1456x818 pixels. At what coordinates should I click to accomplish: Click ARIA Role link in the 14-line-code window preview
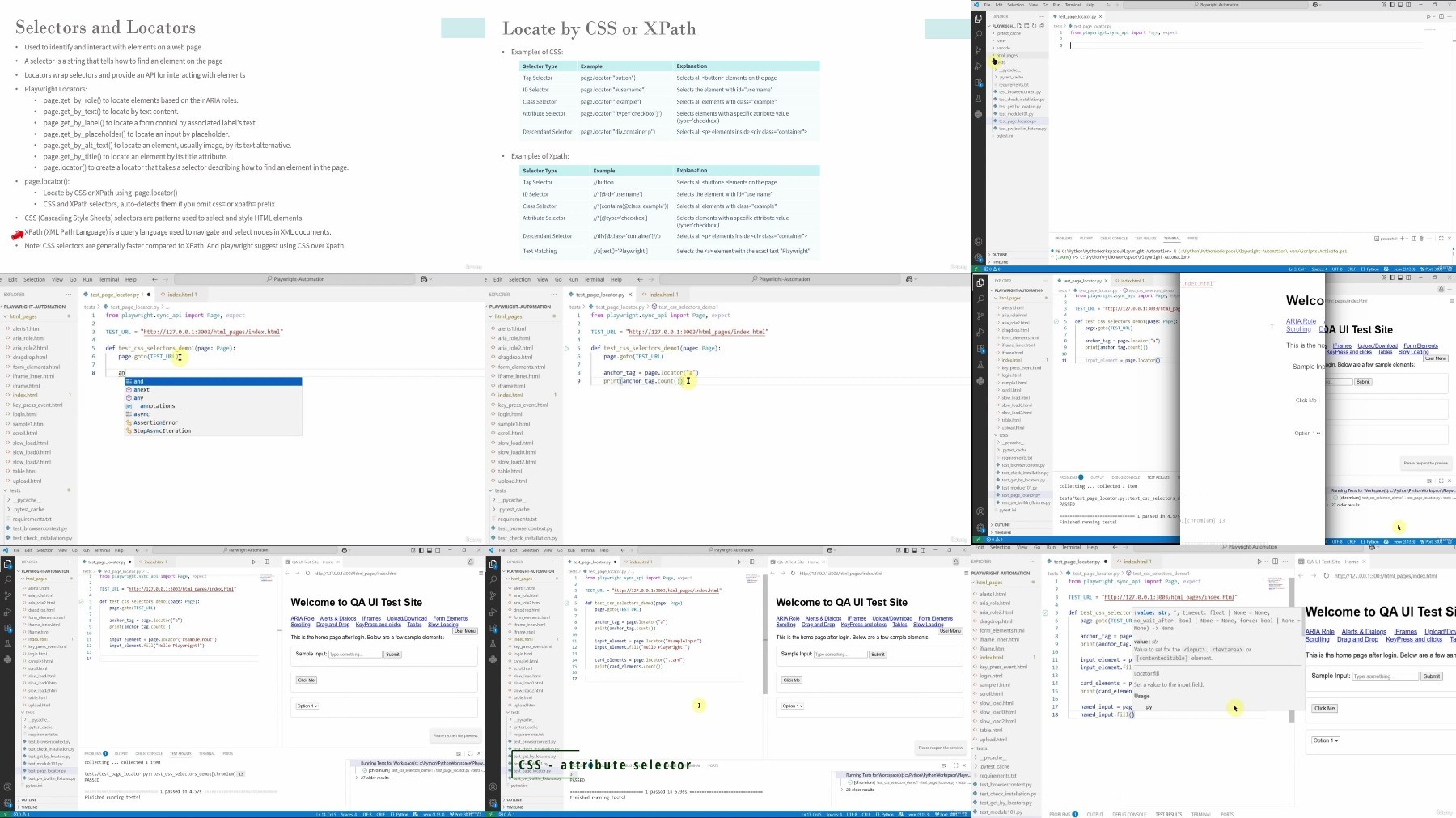303,618
